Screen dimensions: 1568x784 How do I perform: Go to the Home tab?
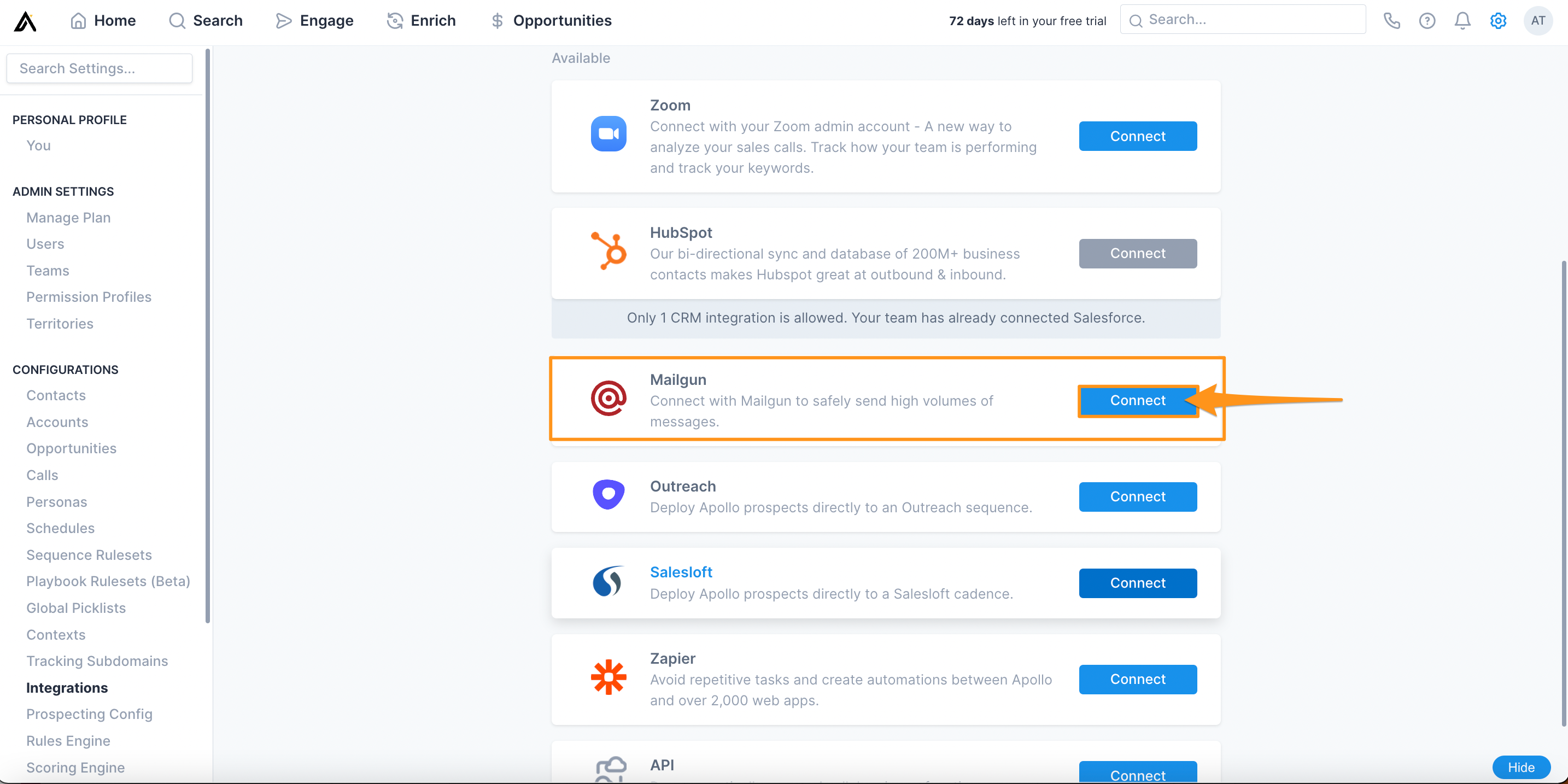pyautogui.click(x=103, y=21)
